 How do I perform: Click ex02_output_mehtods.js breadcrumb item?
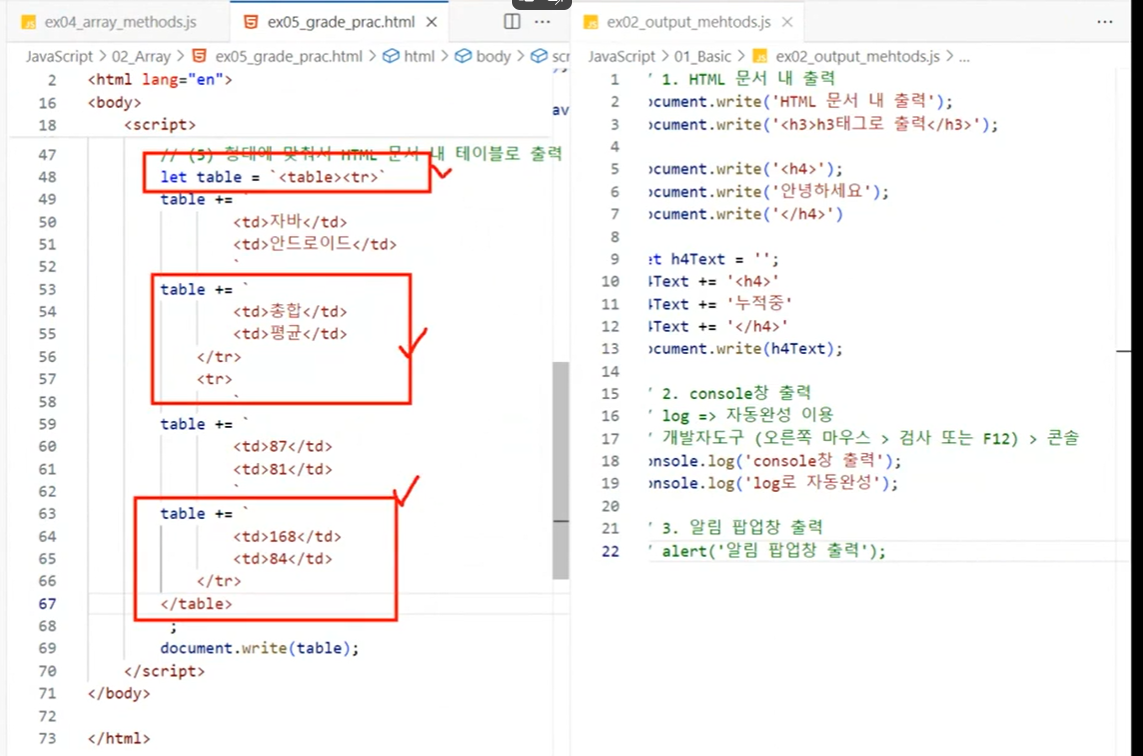click(x=858, y=56)
